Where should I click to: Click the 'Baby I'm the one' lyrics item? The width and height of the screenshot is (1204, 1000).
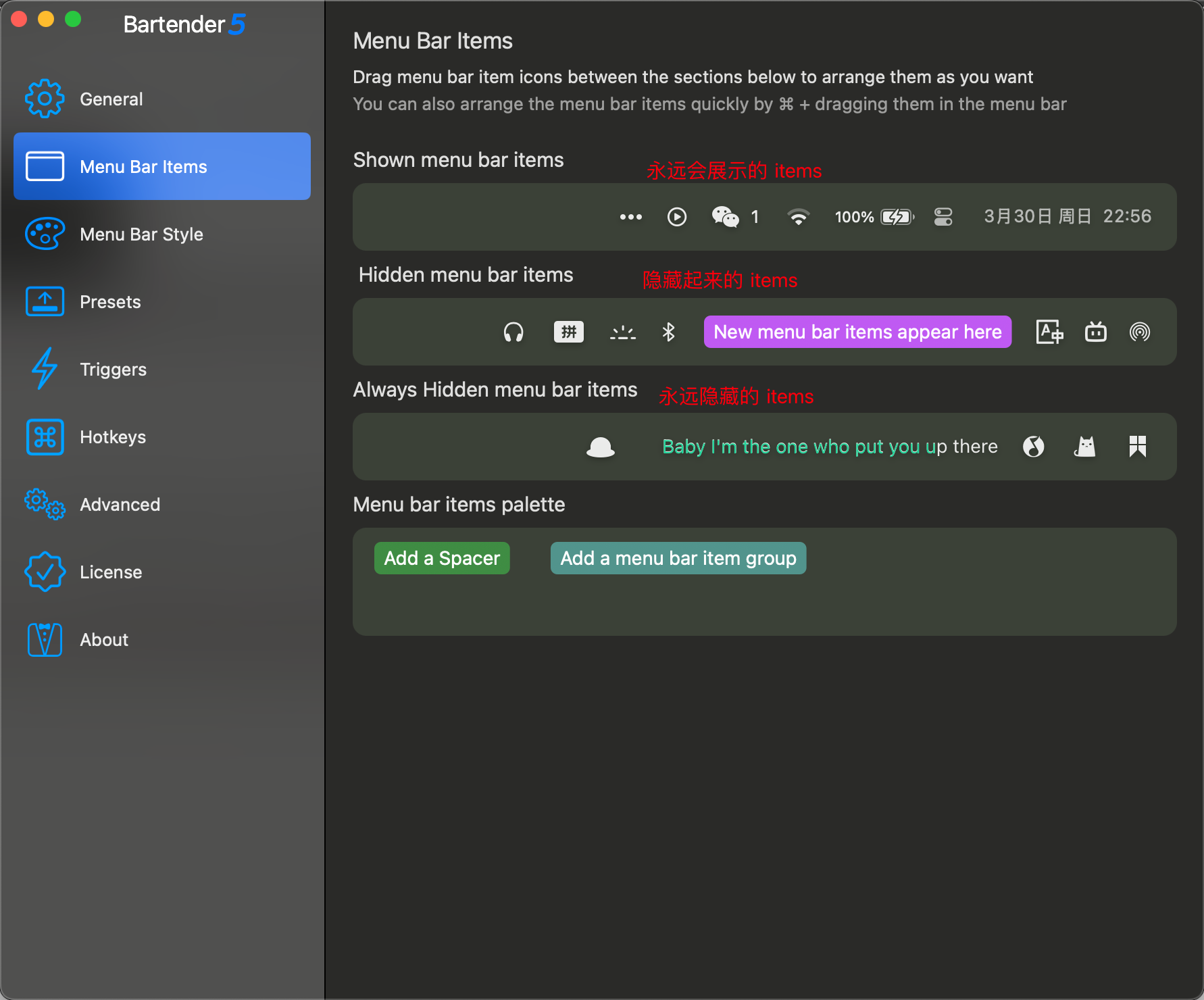(830, 447)
